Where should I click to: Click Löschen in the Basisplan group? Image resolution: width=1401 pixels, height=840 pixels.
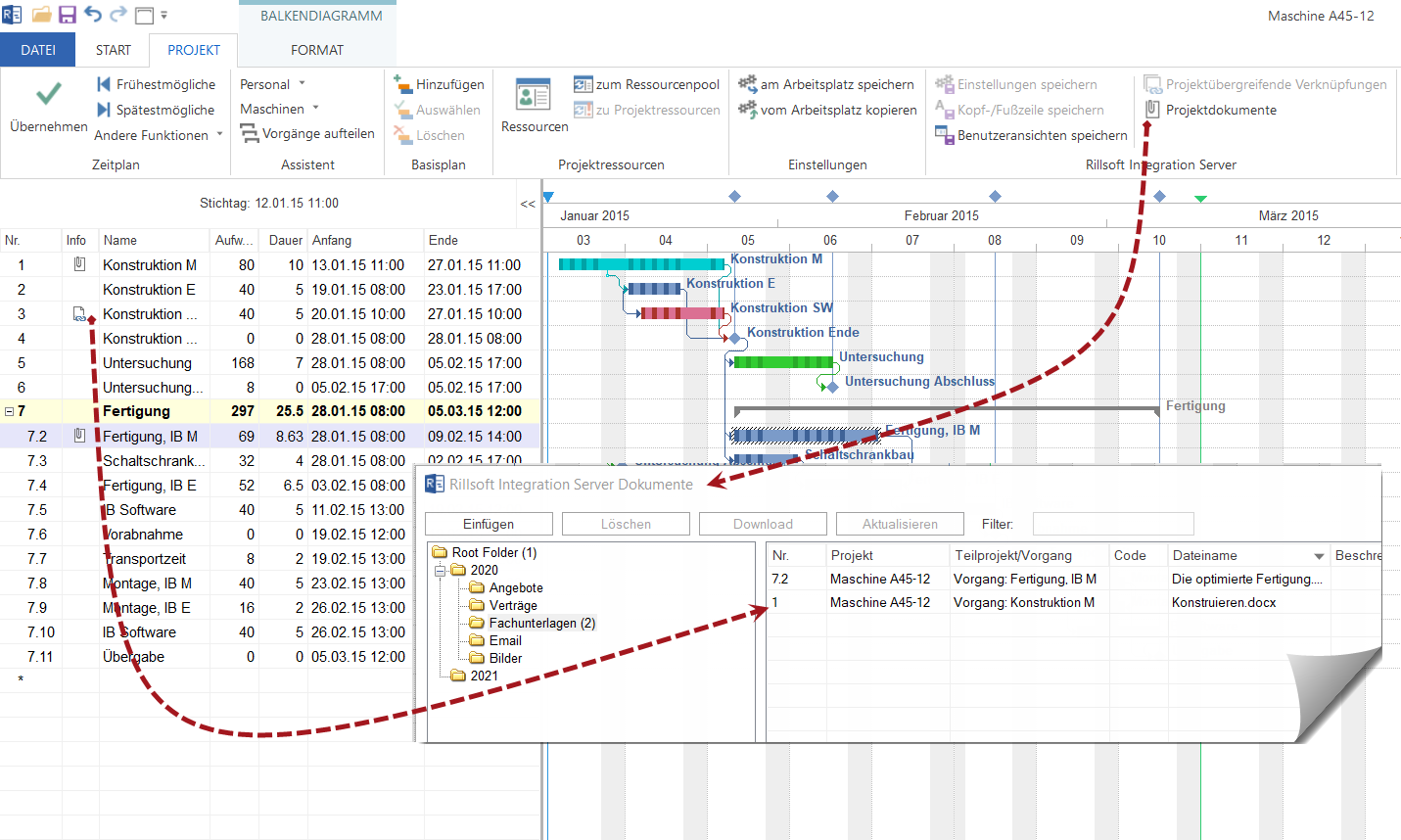pyautogui.click(x=429, y=135)
